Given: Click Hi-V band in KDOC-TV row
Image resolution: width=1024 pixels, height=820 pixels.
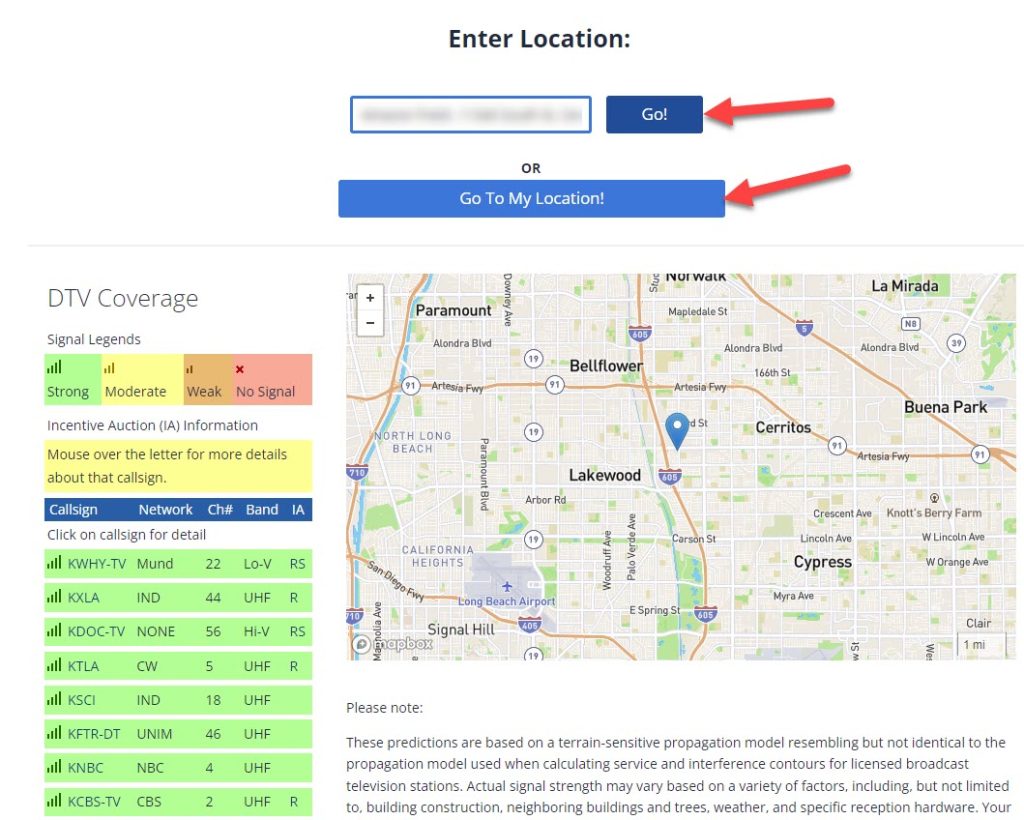Looking at the screenshot, I should pyautogui.click(x=256, y=631).
